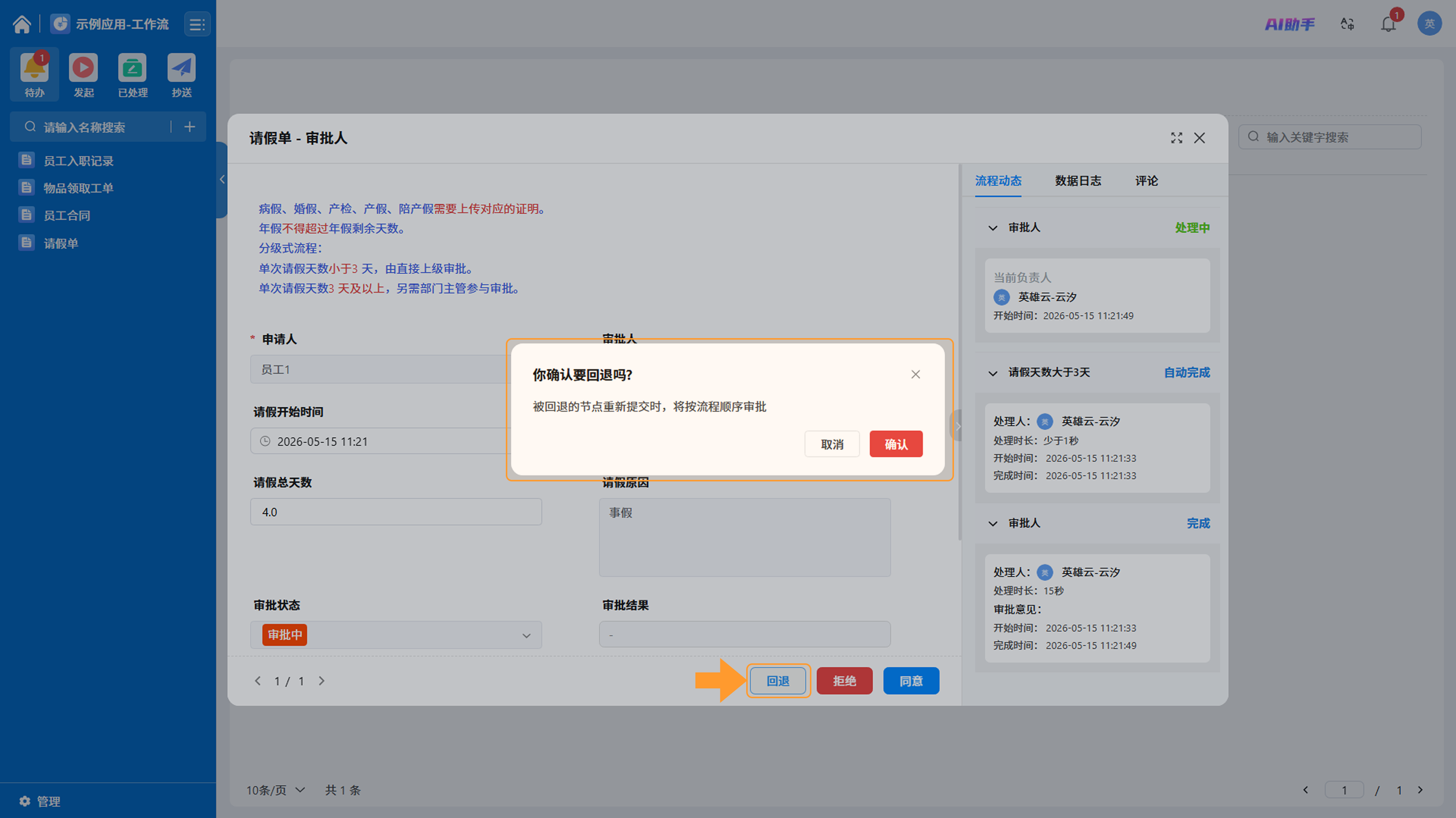
Task: Go to next record in dialog
Action: click(322, 681)
